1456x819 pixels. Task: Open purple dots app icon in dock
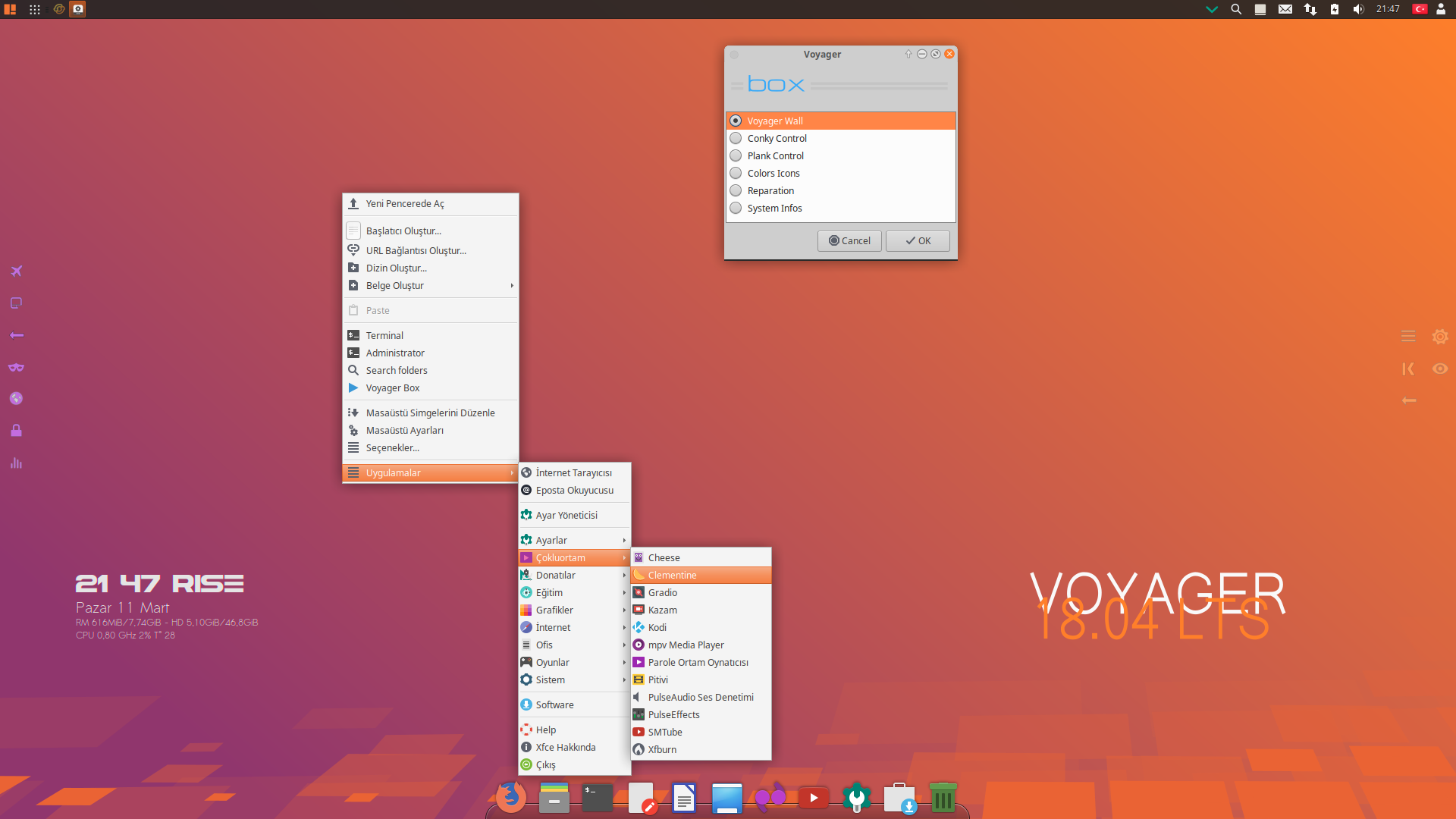point(770,797)
